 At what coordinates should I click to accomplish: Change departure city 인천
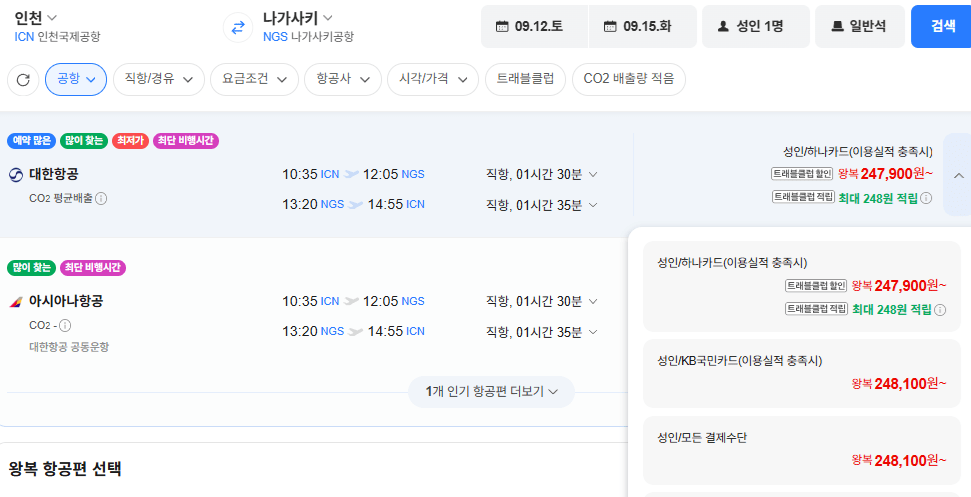[36, 17]
